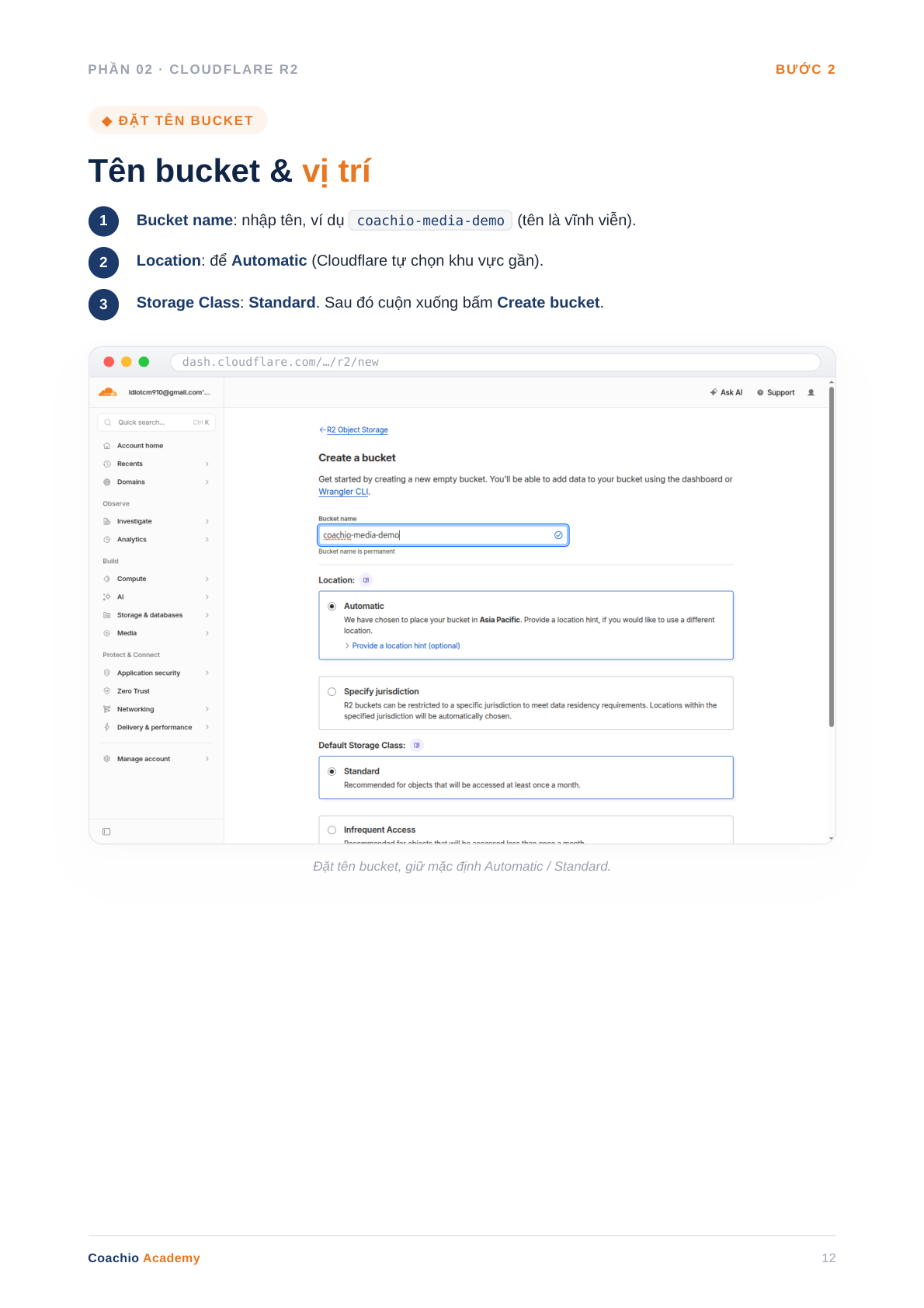Viewport: 924px width, 1308px height.
Task: Click the Bucket name input field
Action: (443, 535)
